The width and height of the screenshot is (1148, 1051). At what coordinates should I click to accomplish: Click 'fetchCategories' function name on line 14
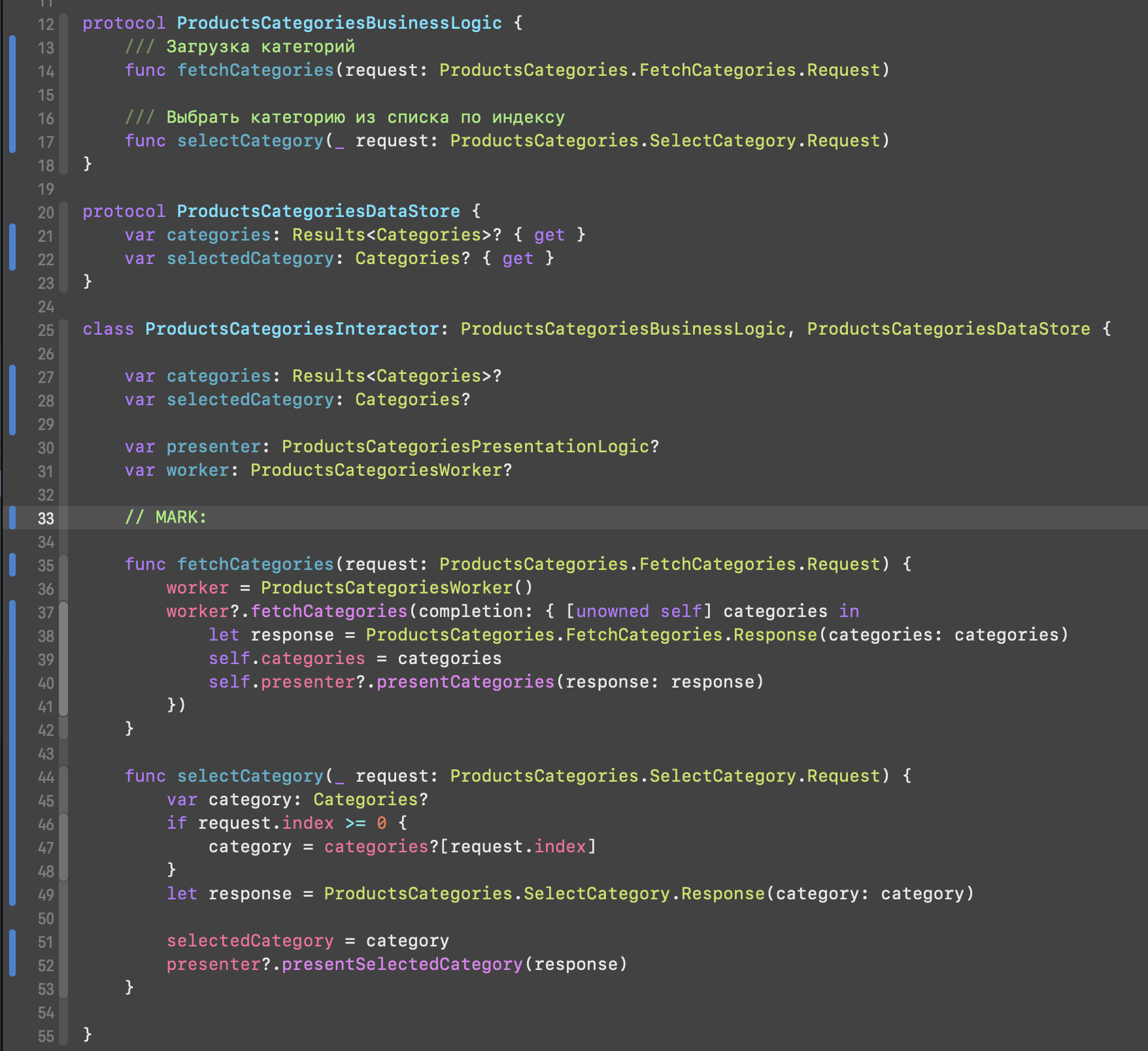pyautogui.click(x=256, y=70)
